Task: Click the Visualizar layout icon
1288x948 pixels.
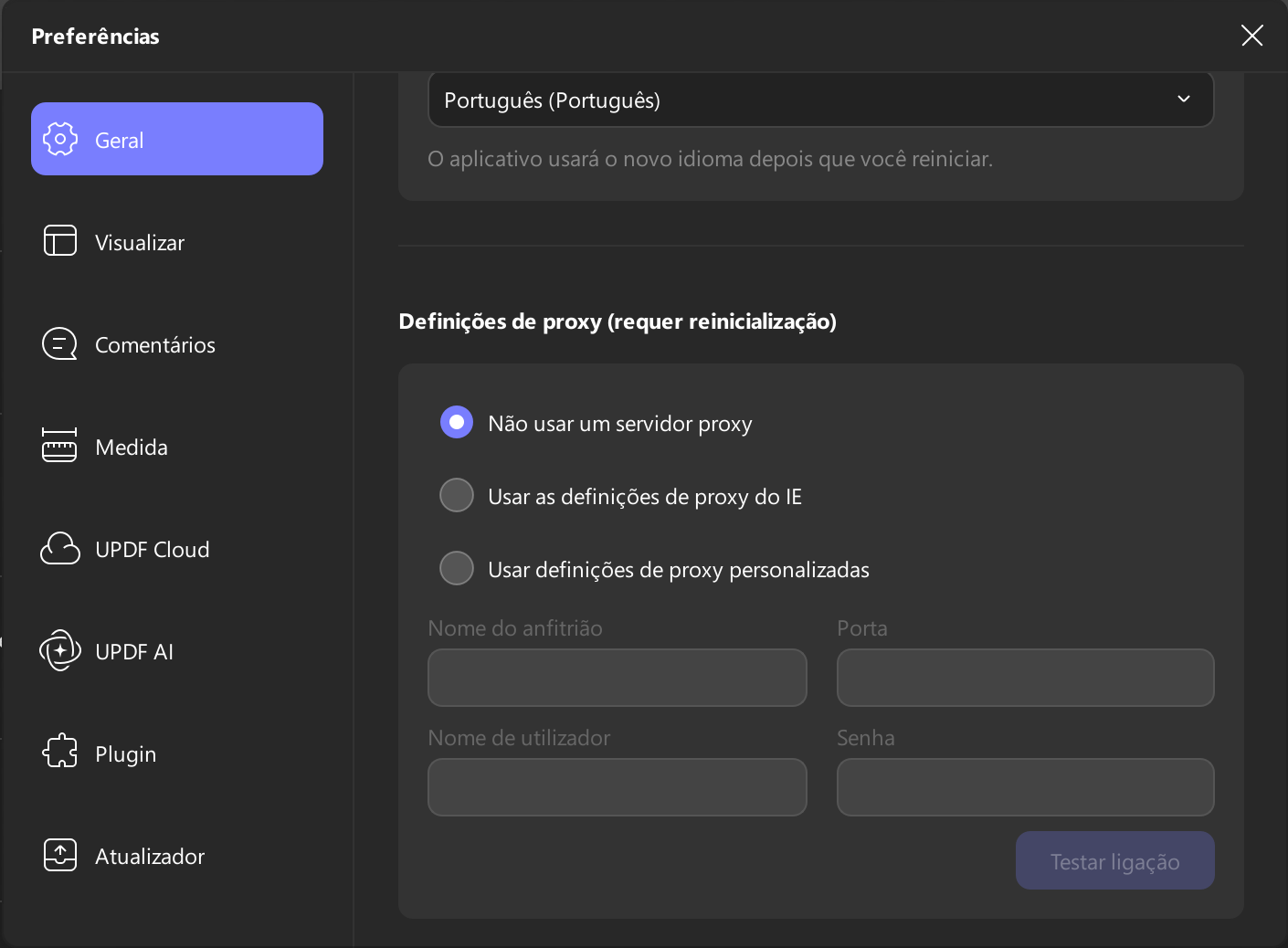Action: pos(60,241)
